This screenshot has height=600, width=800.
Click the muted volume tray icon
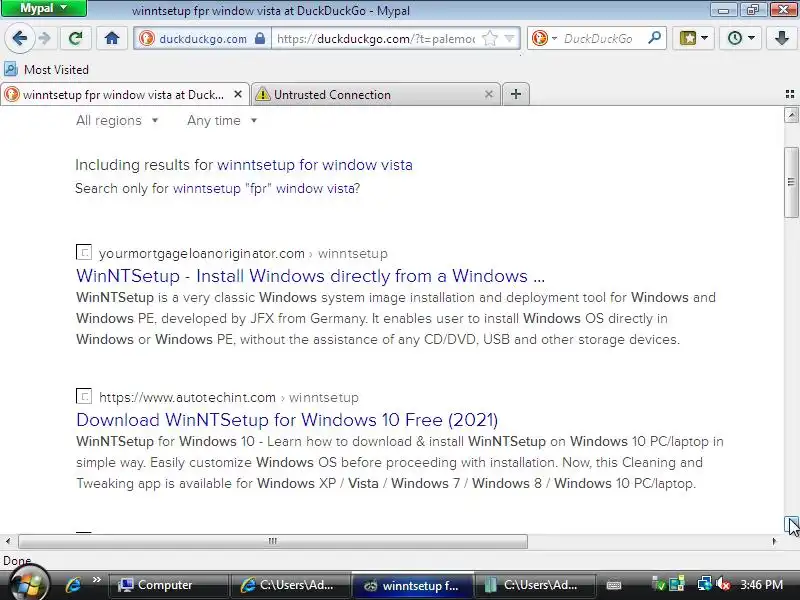[x=723, y=584]
